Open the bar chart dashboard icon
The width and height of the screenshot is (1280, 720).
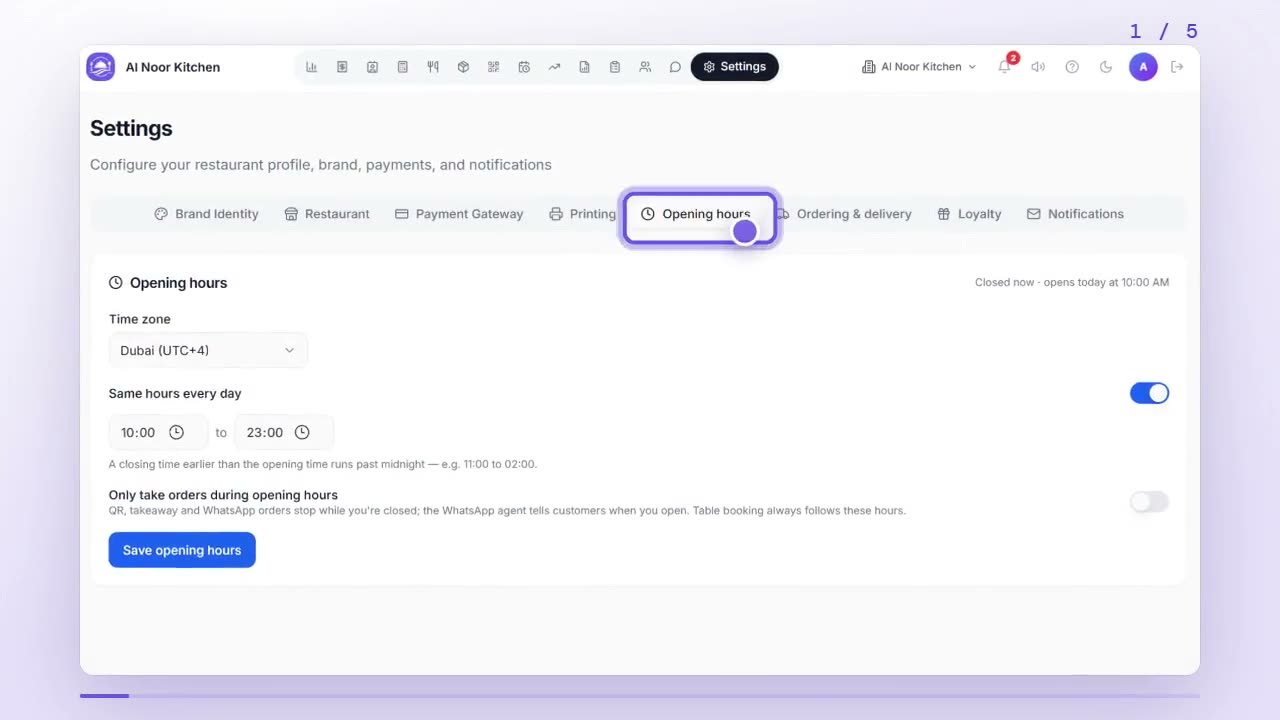(x=312, y=67)
